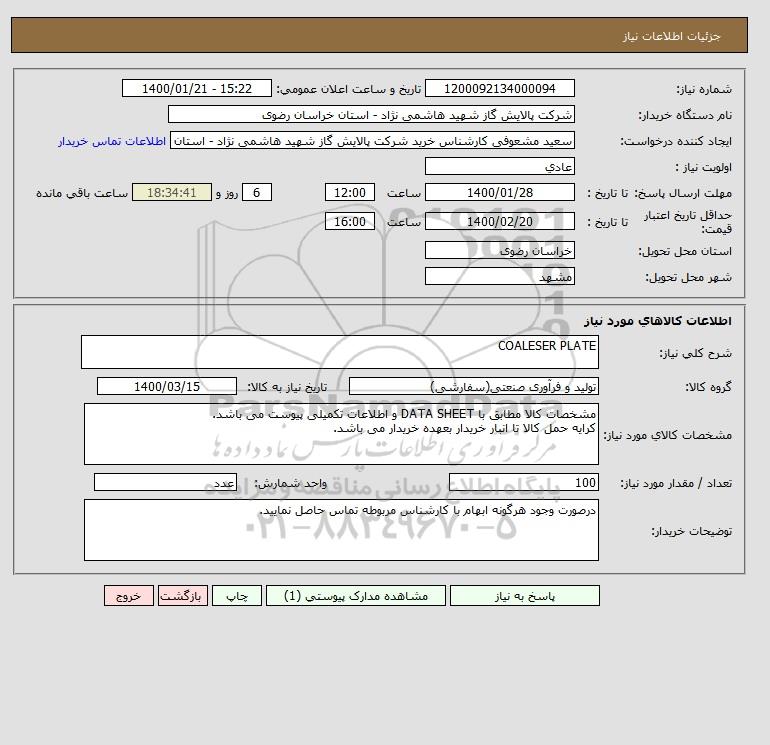Open مشاهده مدارک پیوستی (1) attachments
This screenshot has height=745, width=770.
tap(356, 596)
